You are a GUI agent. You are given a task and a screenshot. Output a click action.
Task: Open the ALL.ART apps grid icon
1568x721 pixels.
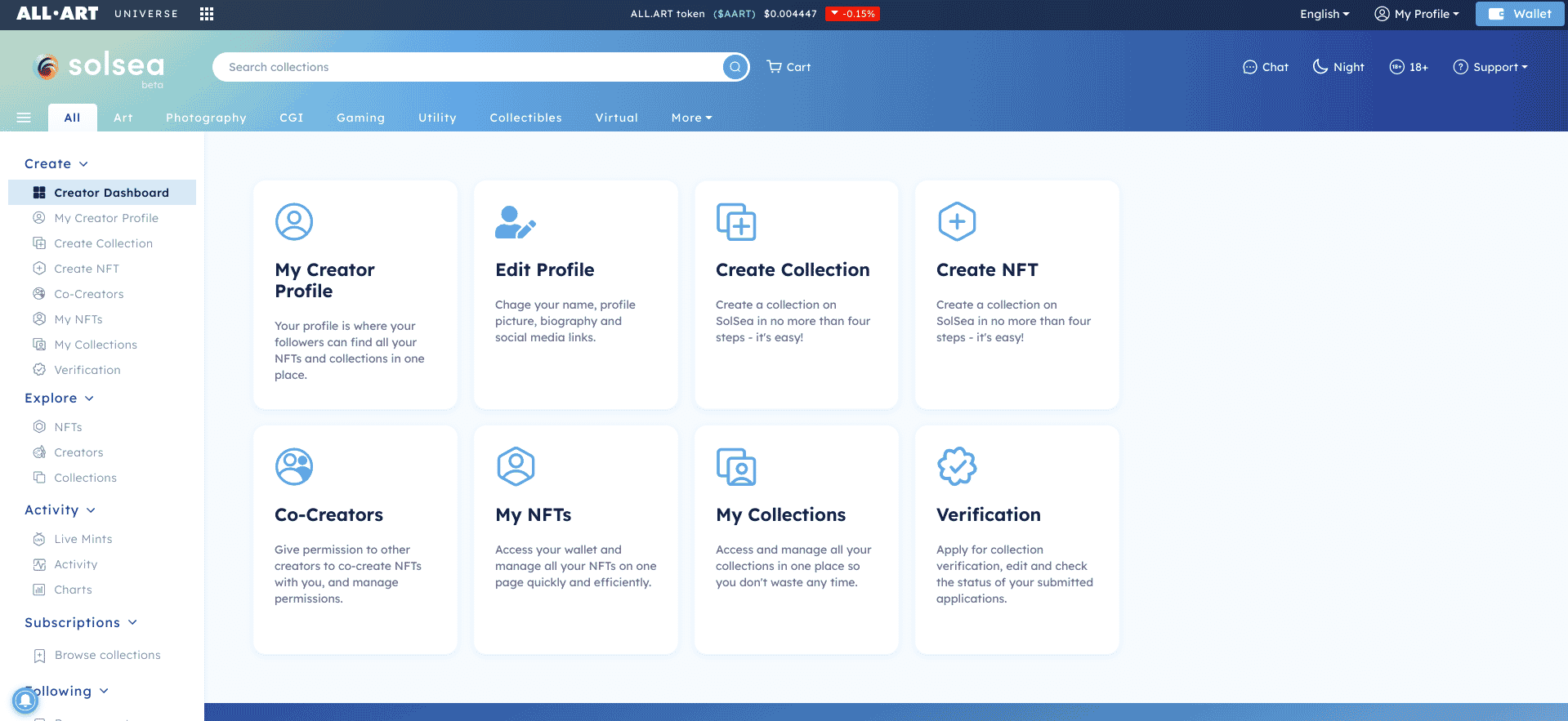pos(207,14)
